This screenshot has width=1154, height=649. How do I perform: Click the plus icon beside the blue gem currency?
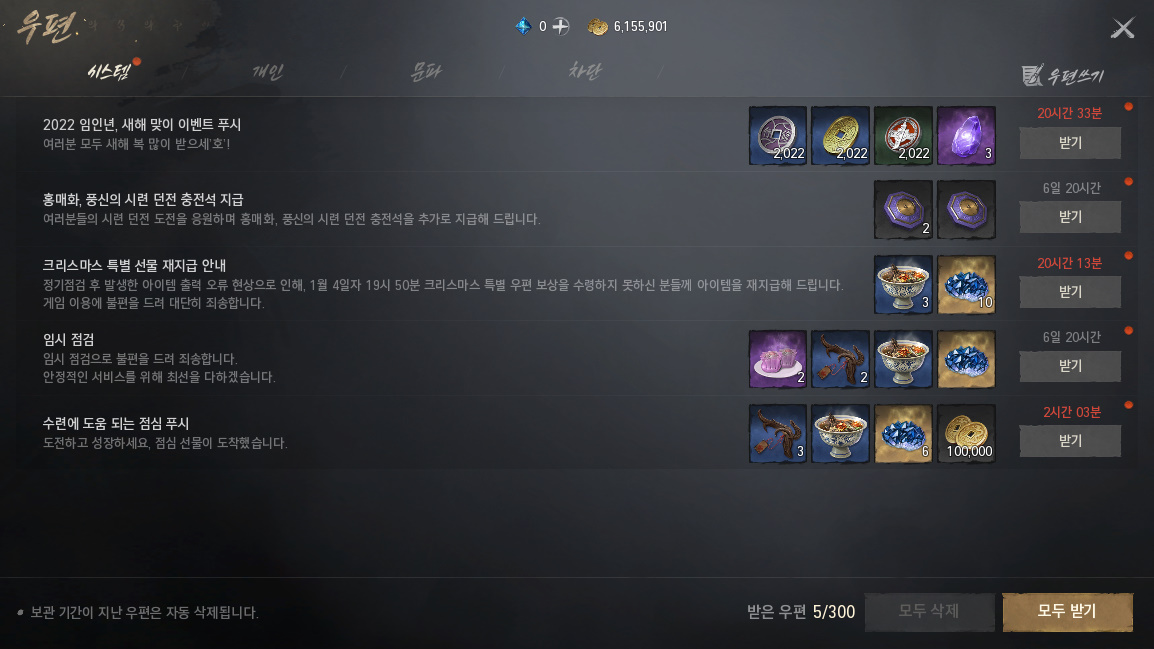(561, 26)
